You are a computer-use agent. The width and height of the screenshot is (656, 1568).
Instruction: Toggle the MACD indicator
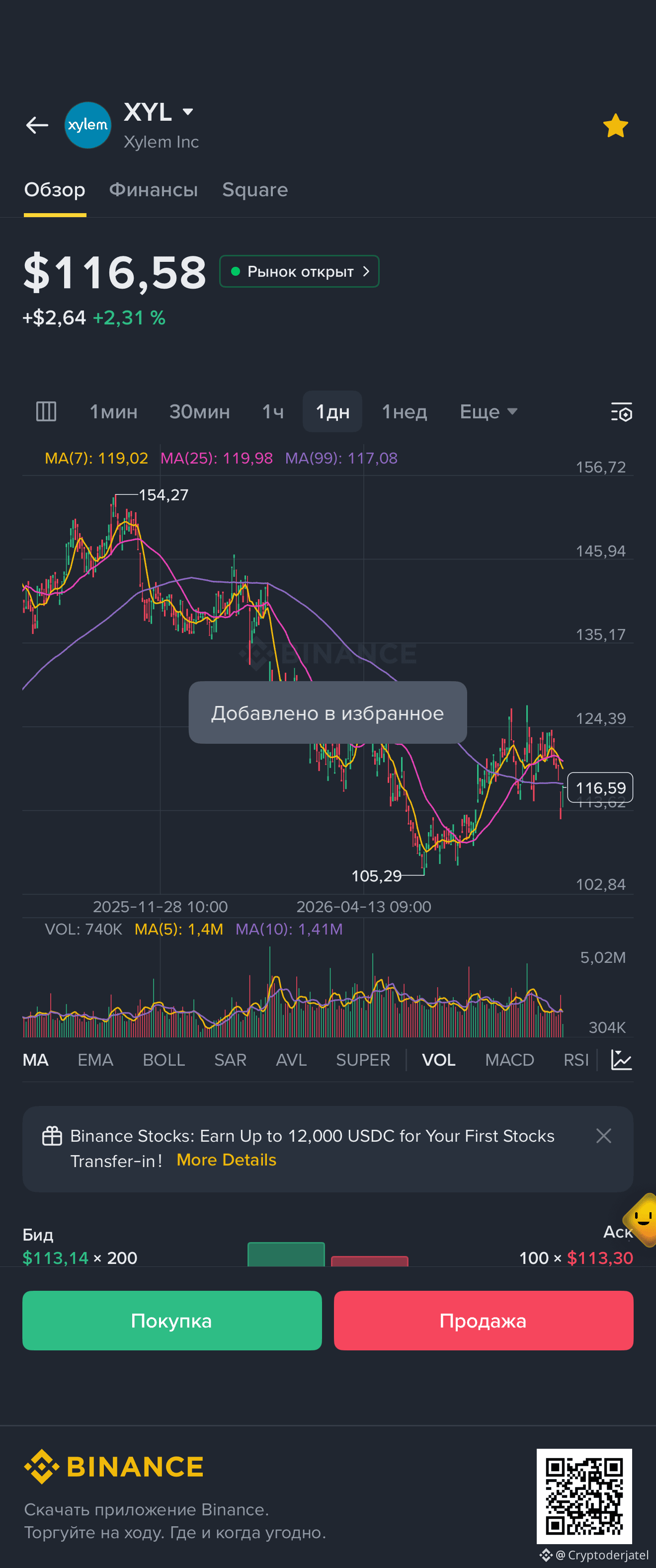510,1060
